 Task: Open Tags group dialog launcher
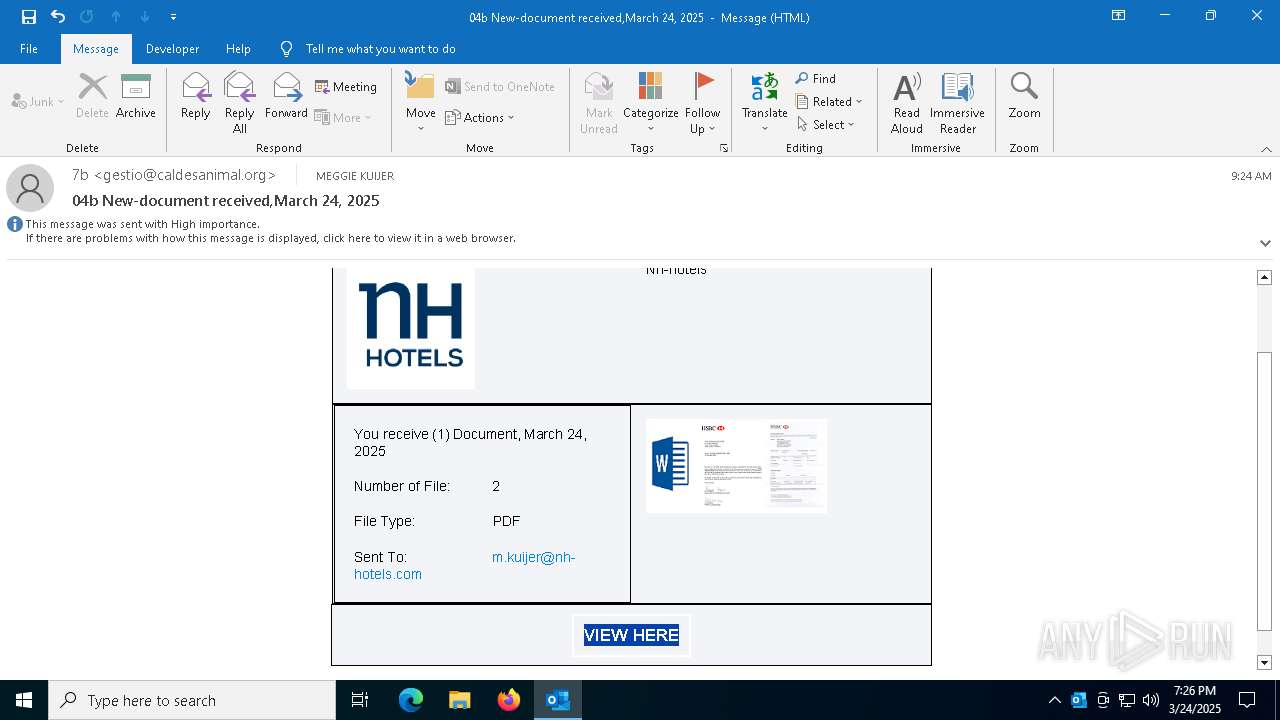724,148
